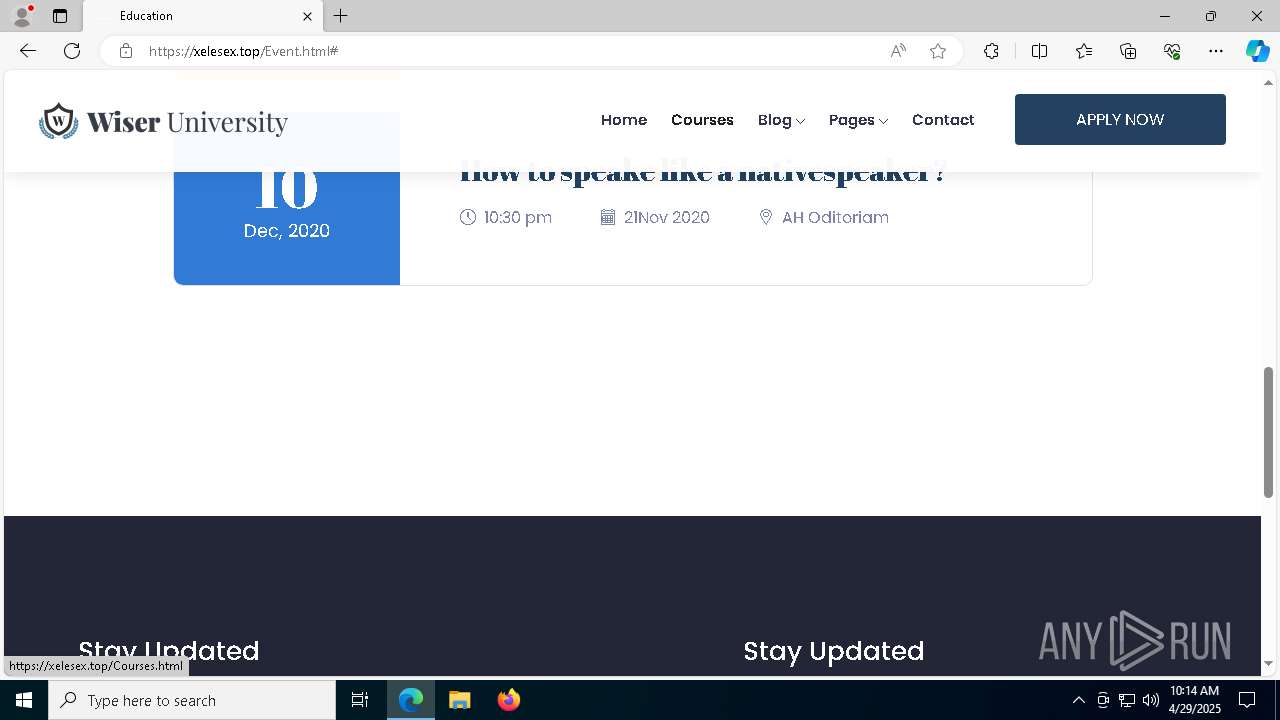This screenshot has height=720, width=1280.
Task: Open notification center icon
Action: click(1247, 700)
